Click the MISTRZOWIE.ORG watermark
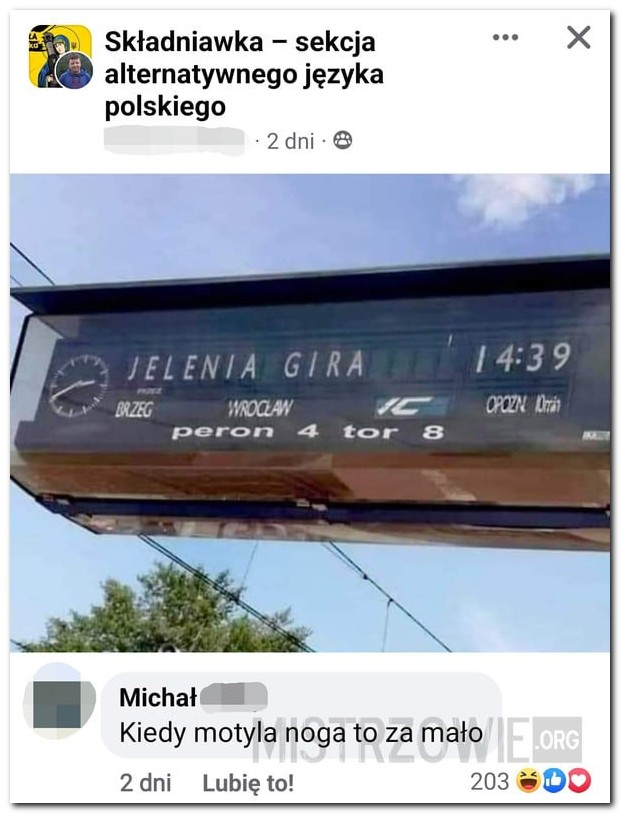This screenshot has width=621, height=814. 417,739
